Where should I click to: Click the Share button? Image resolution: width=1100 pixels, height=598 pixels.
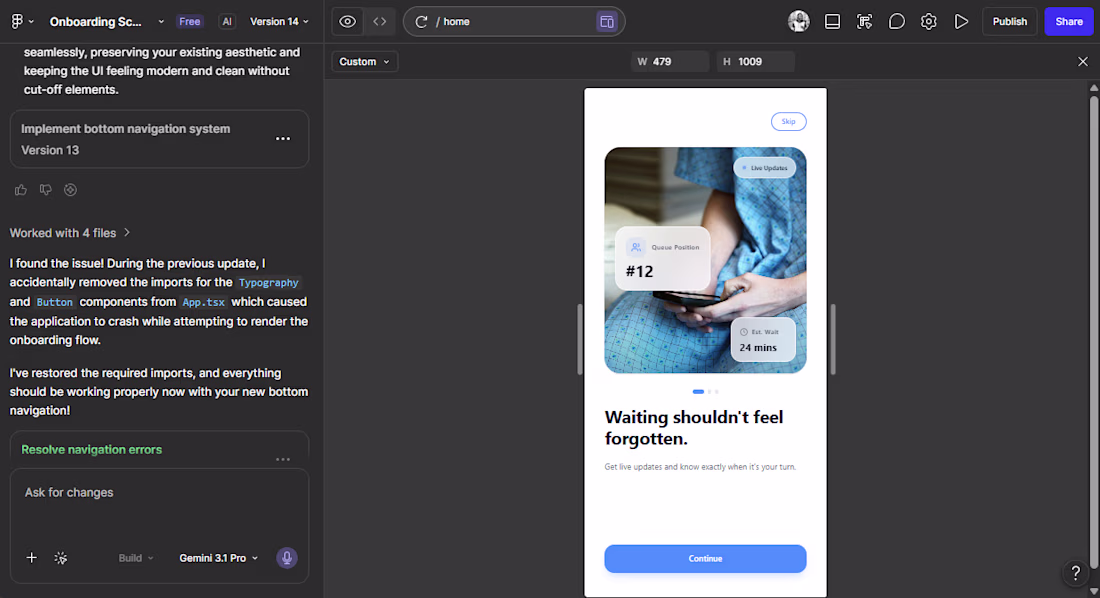(x=1069, y=22)
